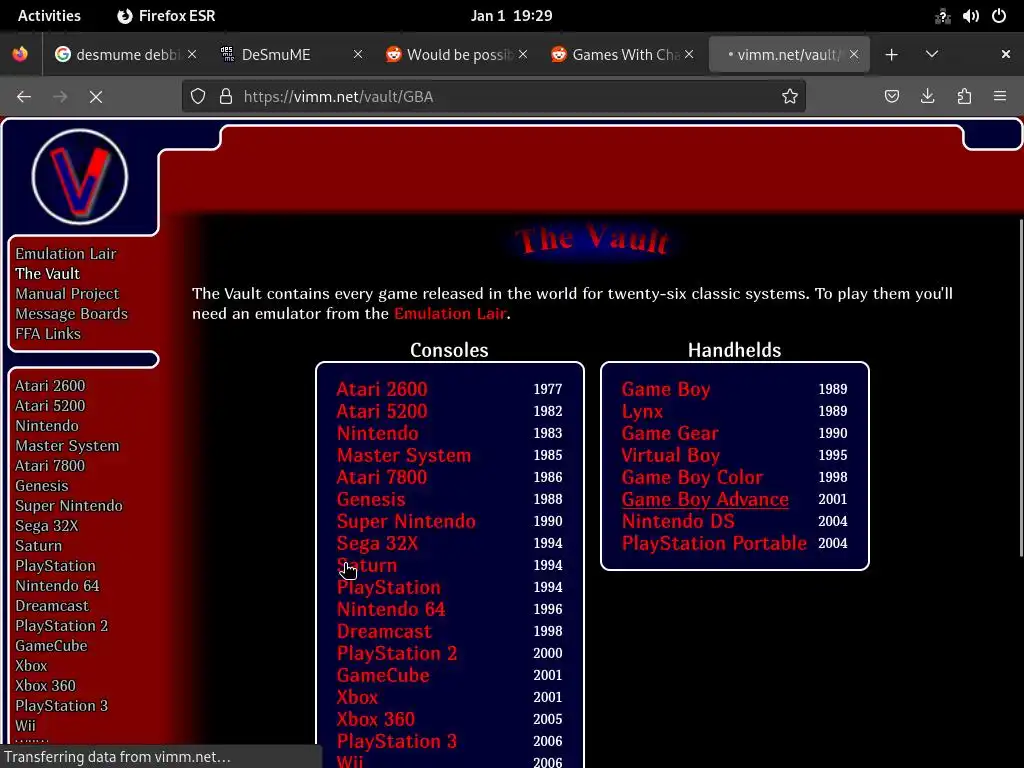
Task: Close the 'Games With Cha' tab
Action: click(689, 55)
